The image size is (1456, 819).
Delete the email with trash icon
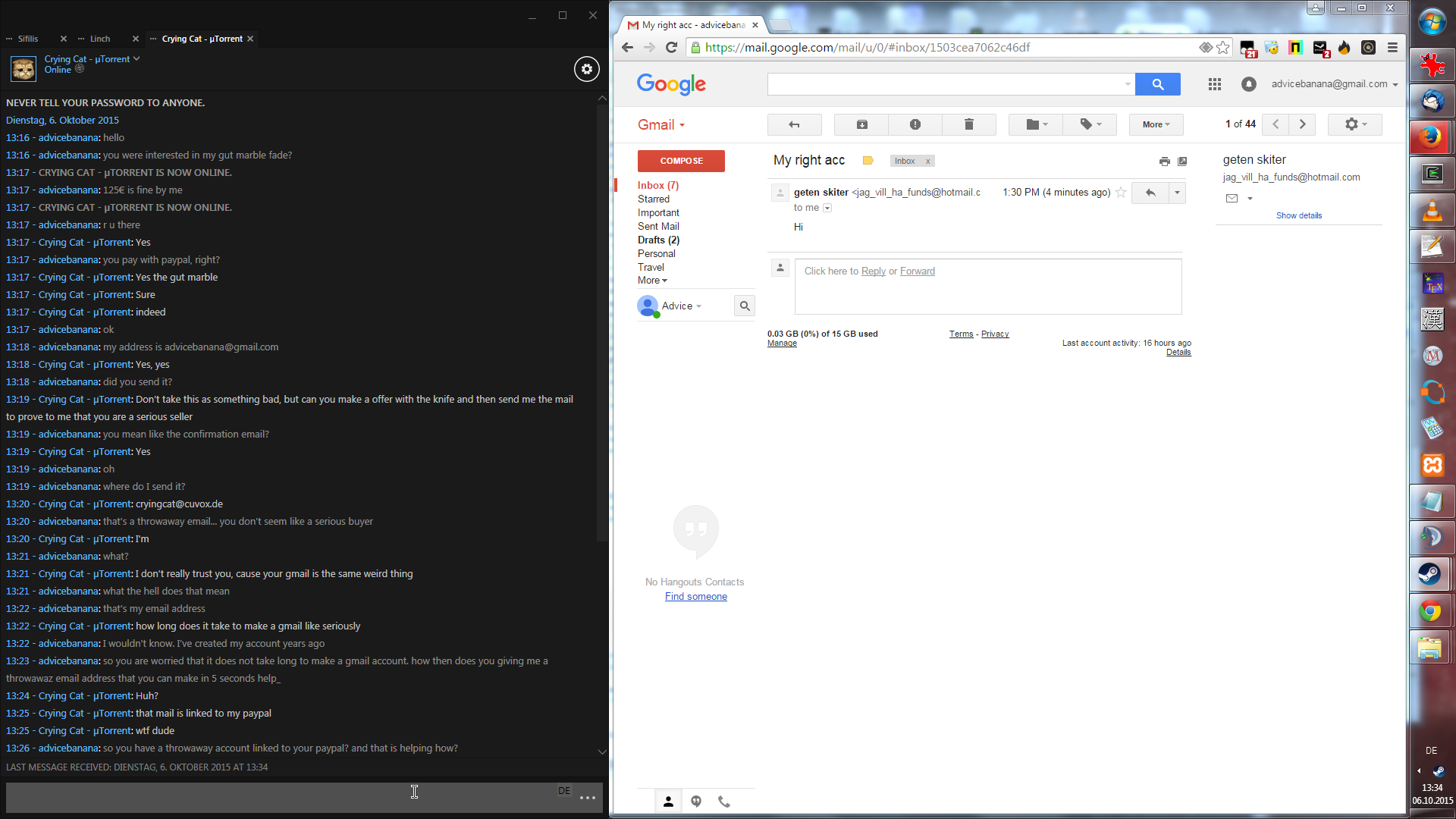pyautogui.click(x=968, y=124)
